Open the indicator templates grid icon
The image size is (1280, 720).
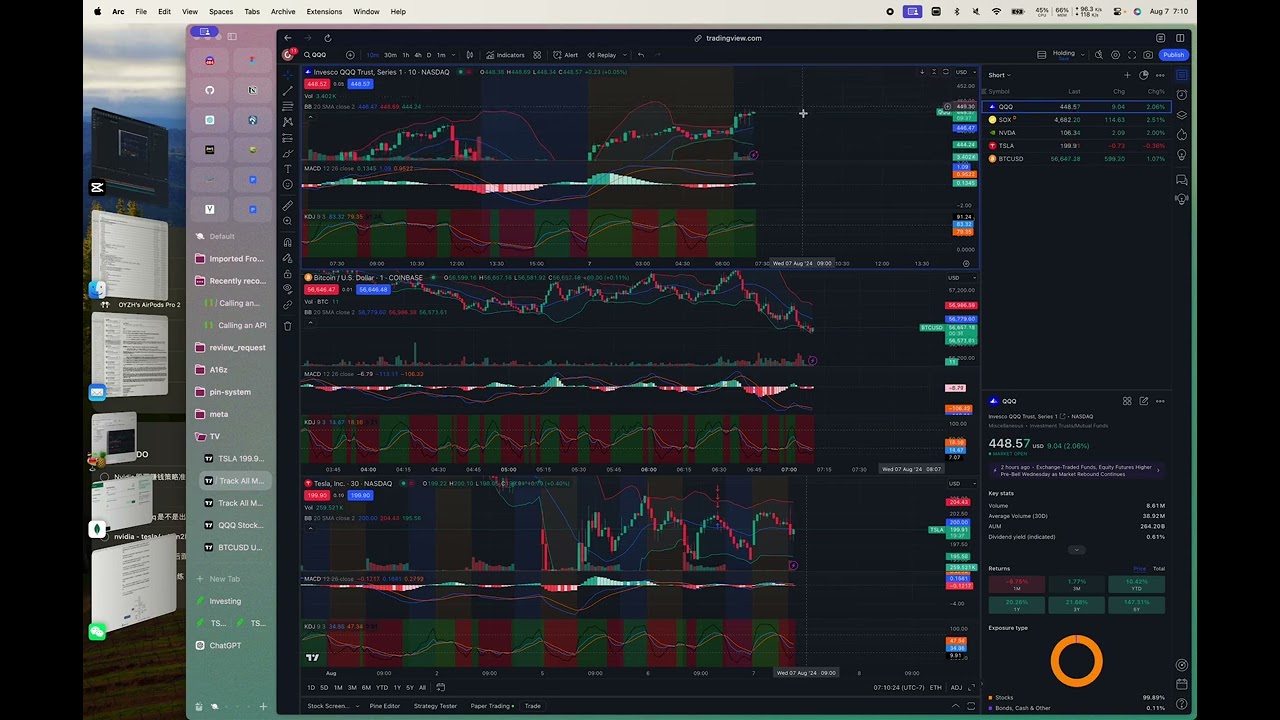[537, 55]
